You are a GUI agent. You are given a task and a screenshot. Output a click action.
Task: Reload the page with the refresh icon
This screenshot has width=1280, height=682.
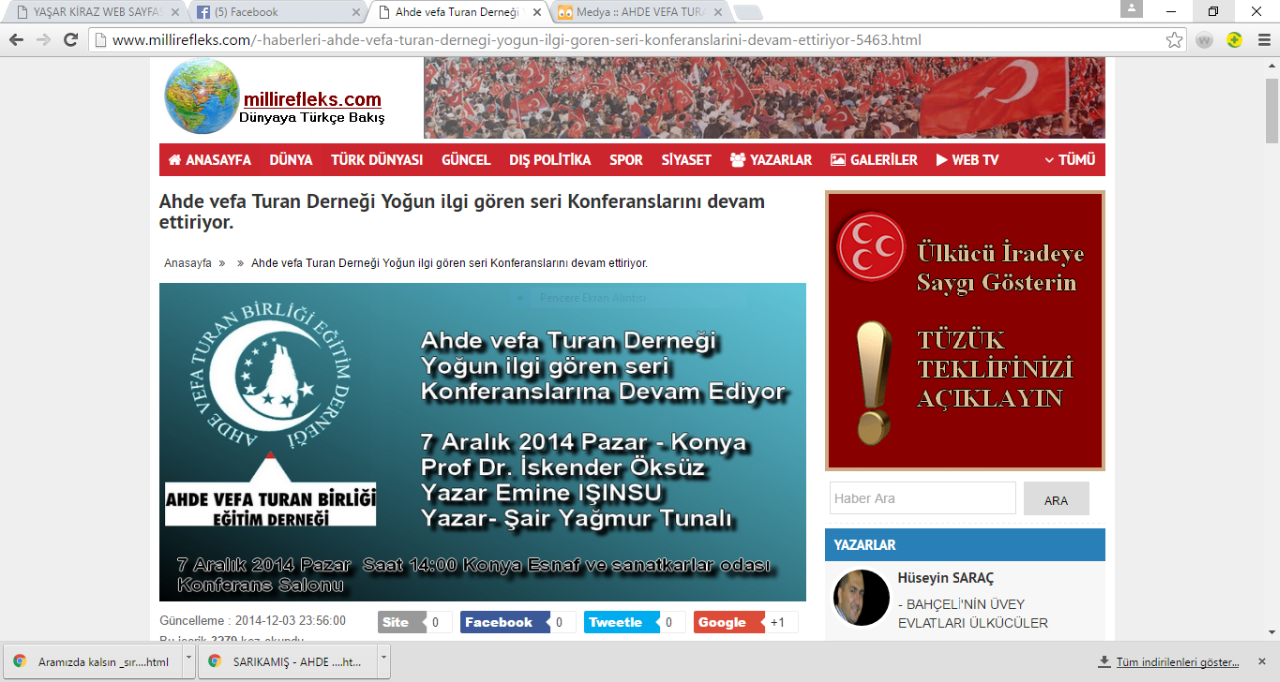(x=70, y=40)
